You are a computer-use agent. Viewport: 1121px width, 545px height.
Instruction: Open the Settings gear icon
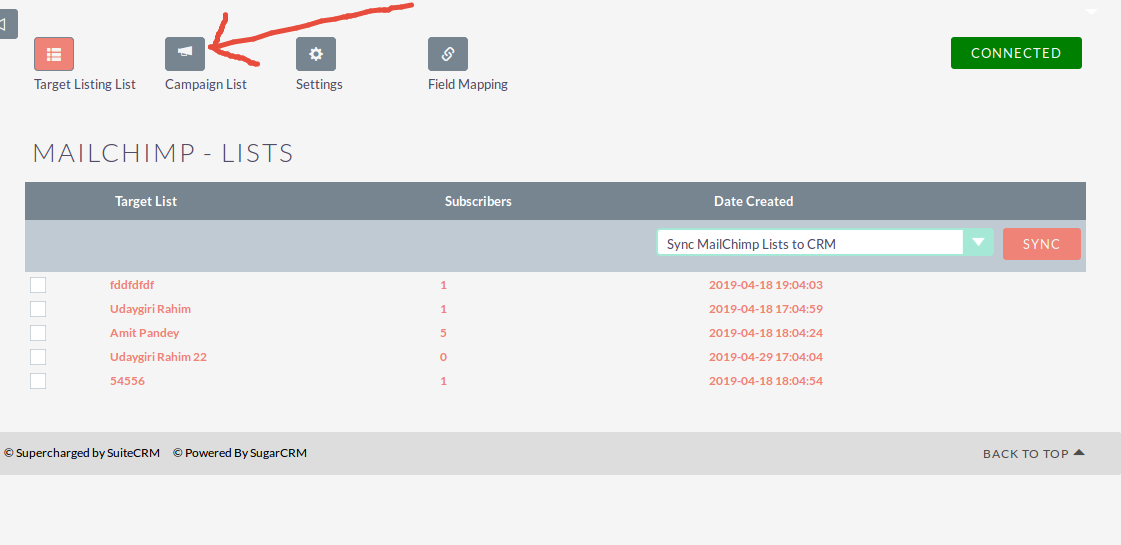[316, 54]
